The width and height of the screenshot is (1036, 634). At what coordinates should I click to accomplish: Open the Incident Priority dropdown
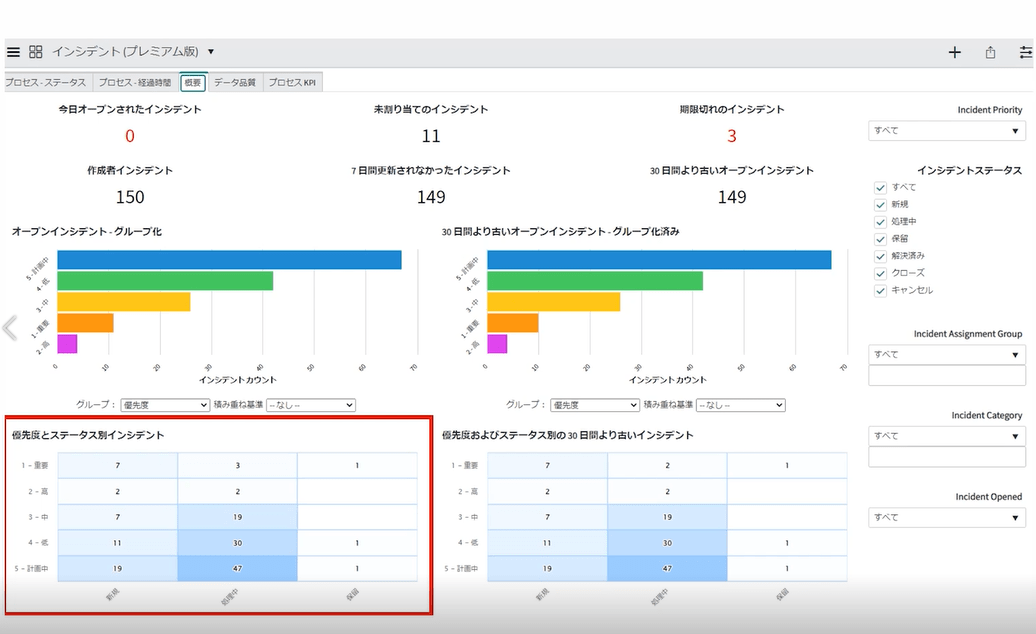[x=946, y=131]
